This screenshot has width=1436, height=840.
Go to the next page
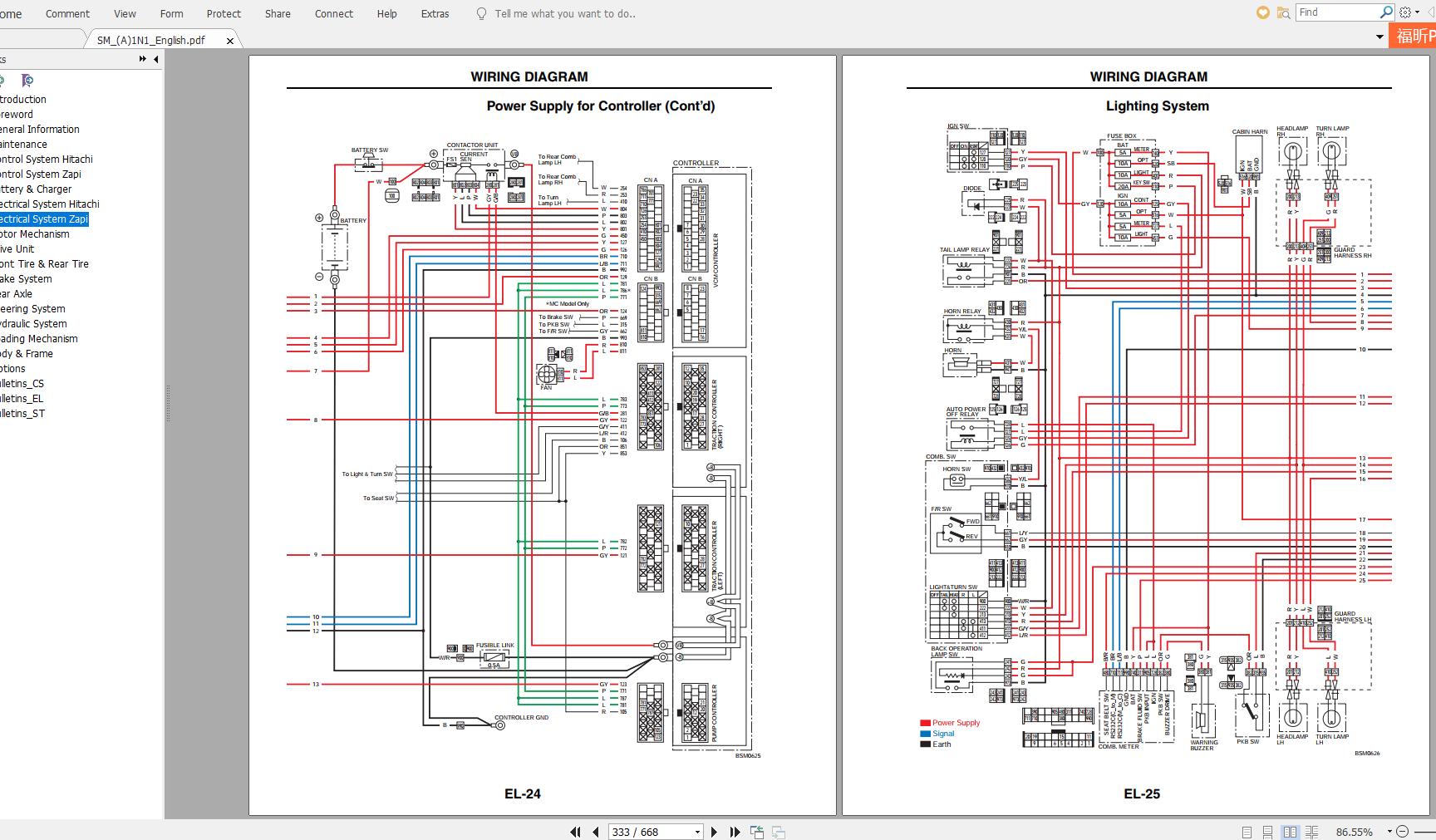(714, 832)
